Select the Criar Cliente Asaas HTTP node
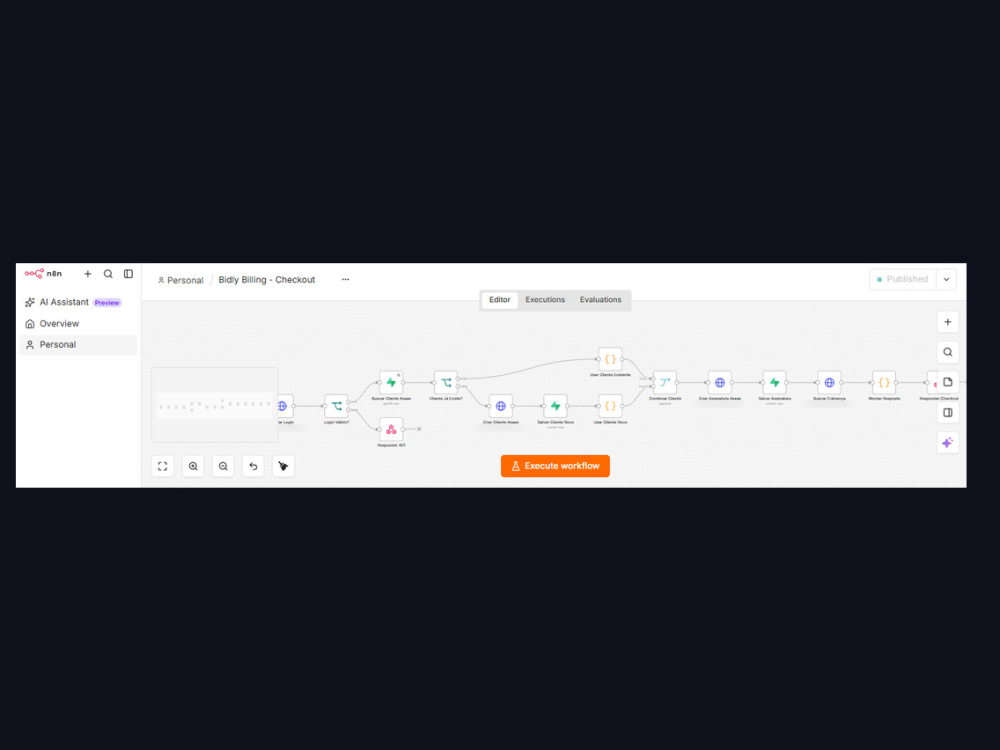The image size is (1000, 750). 501,406
